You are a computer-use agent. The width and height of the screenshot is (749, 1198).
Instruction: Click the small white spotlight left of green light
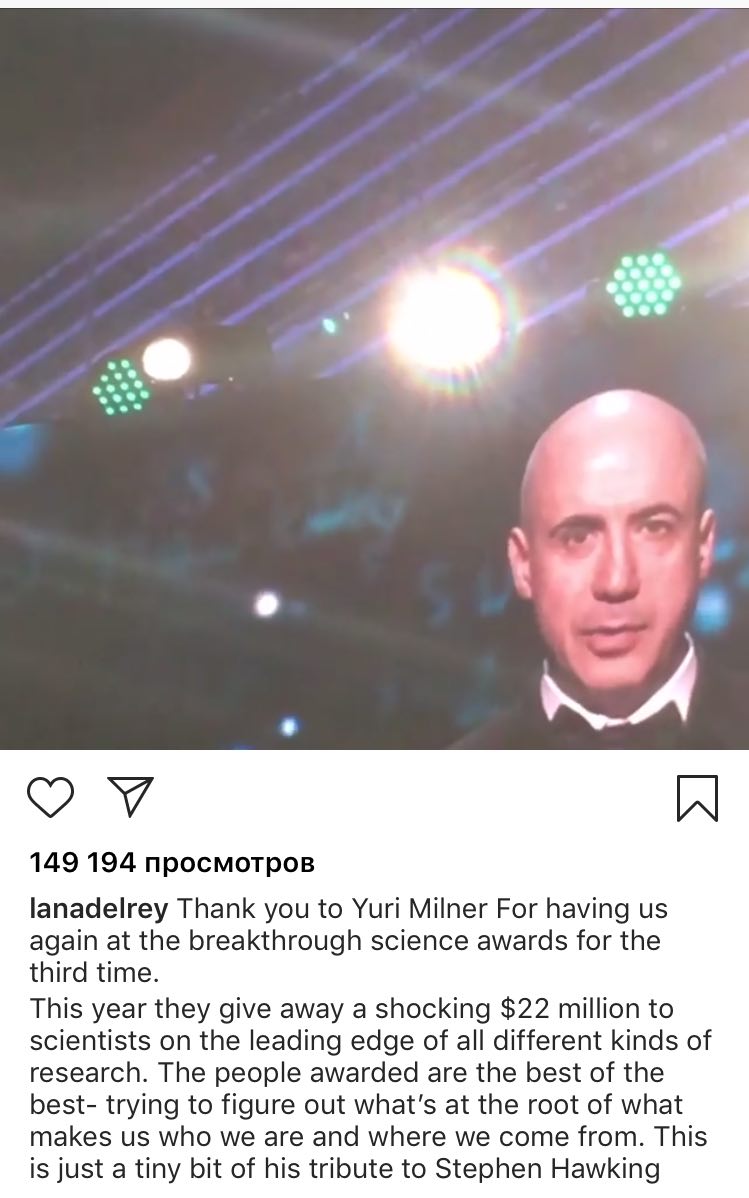(167, 358)
